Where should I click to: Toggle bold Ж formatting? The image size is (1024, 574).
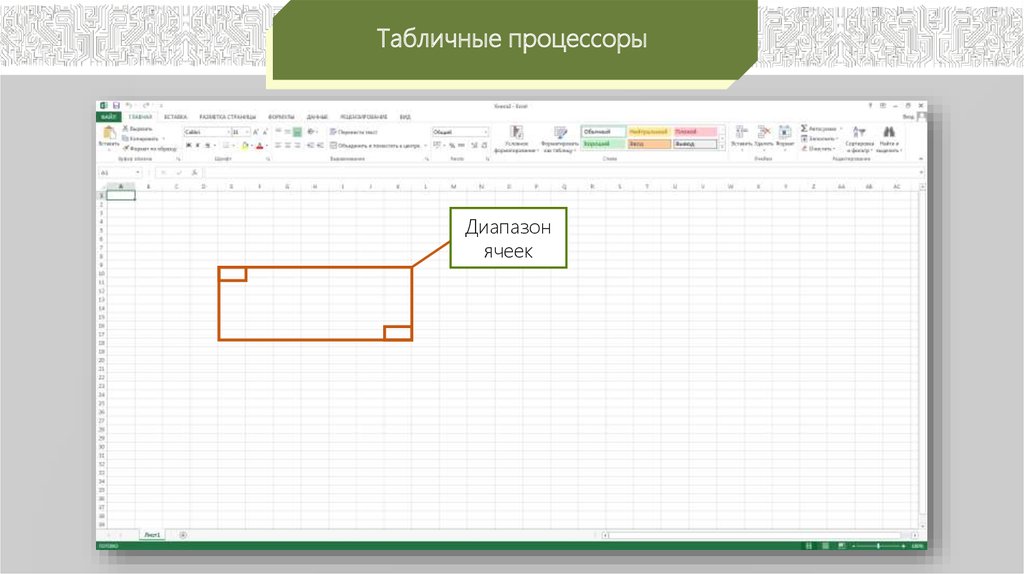tap(189, 146)
